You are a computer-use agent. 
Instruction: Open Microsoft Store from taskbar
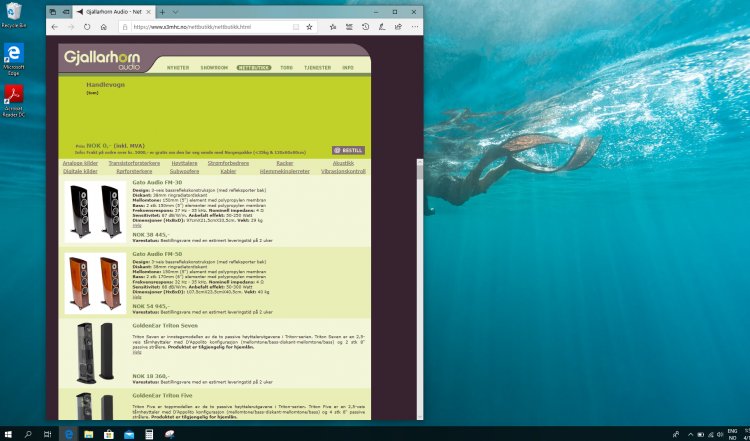point(109,434)
